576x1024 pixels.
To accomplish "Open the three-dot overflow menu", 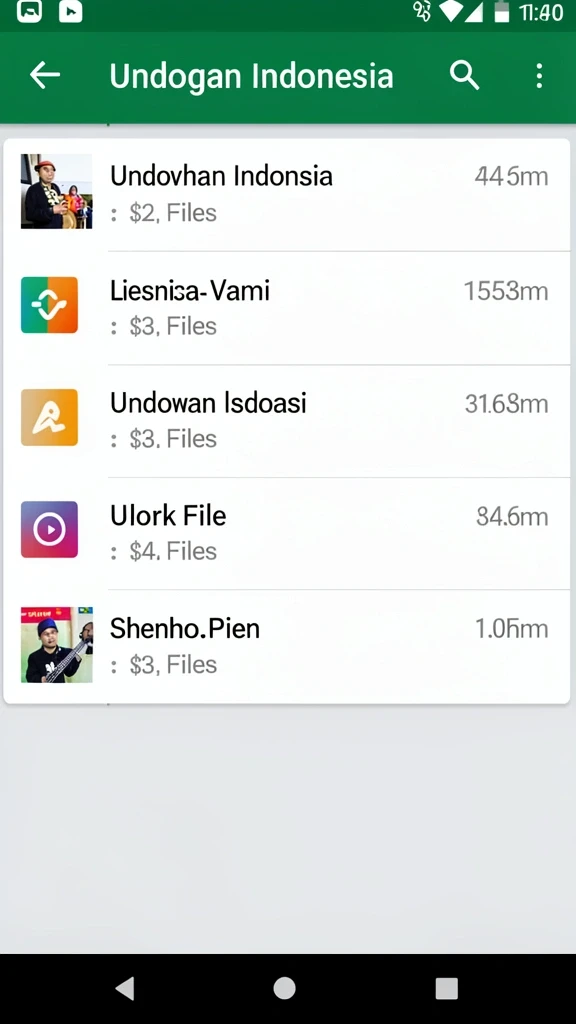I will (539, 76).
